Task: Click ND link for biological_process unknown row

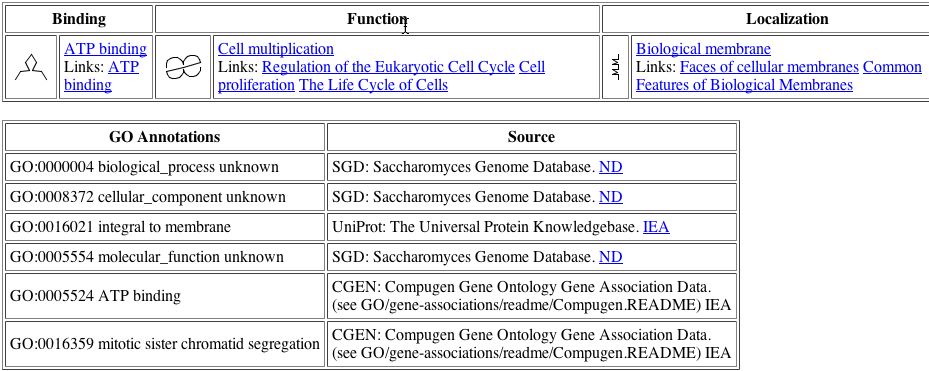Action: pyautogui.click(x=611, y=167)
